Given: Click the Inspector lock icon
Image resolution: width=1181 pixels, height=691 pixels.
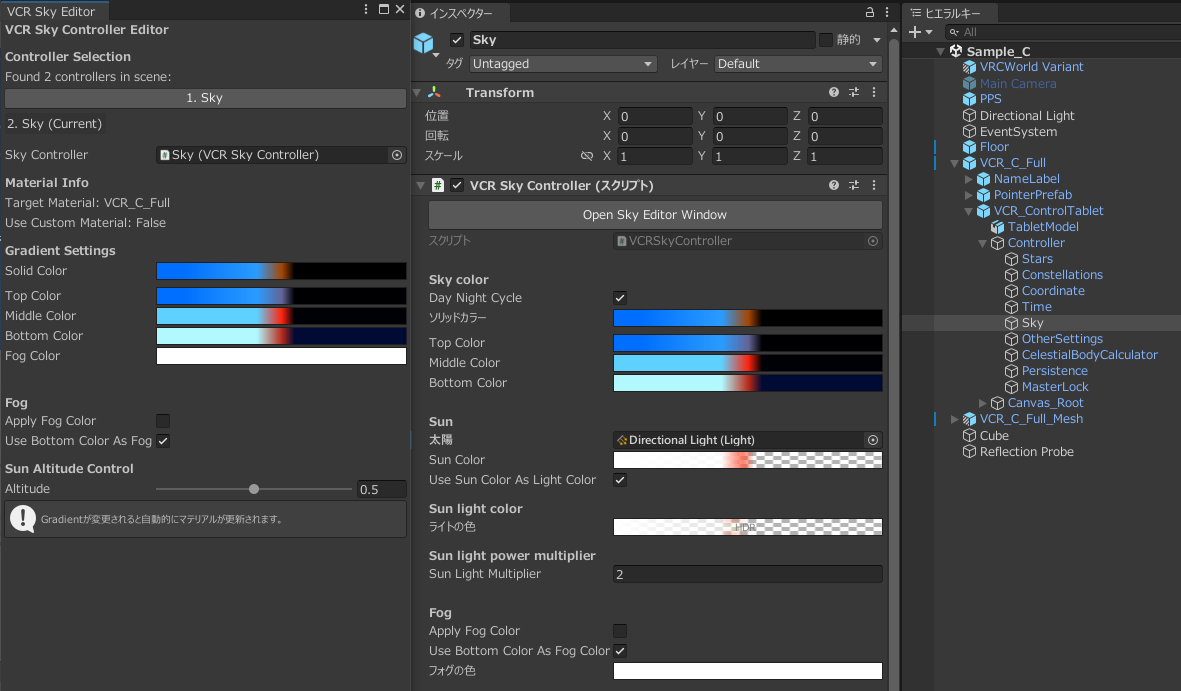Looking at the screenshot, I should (869, 12).
